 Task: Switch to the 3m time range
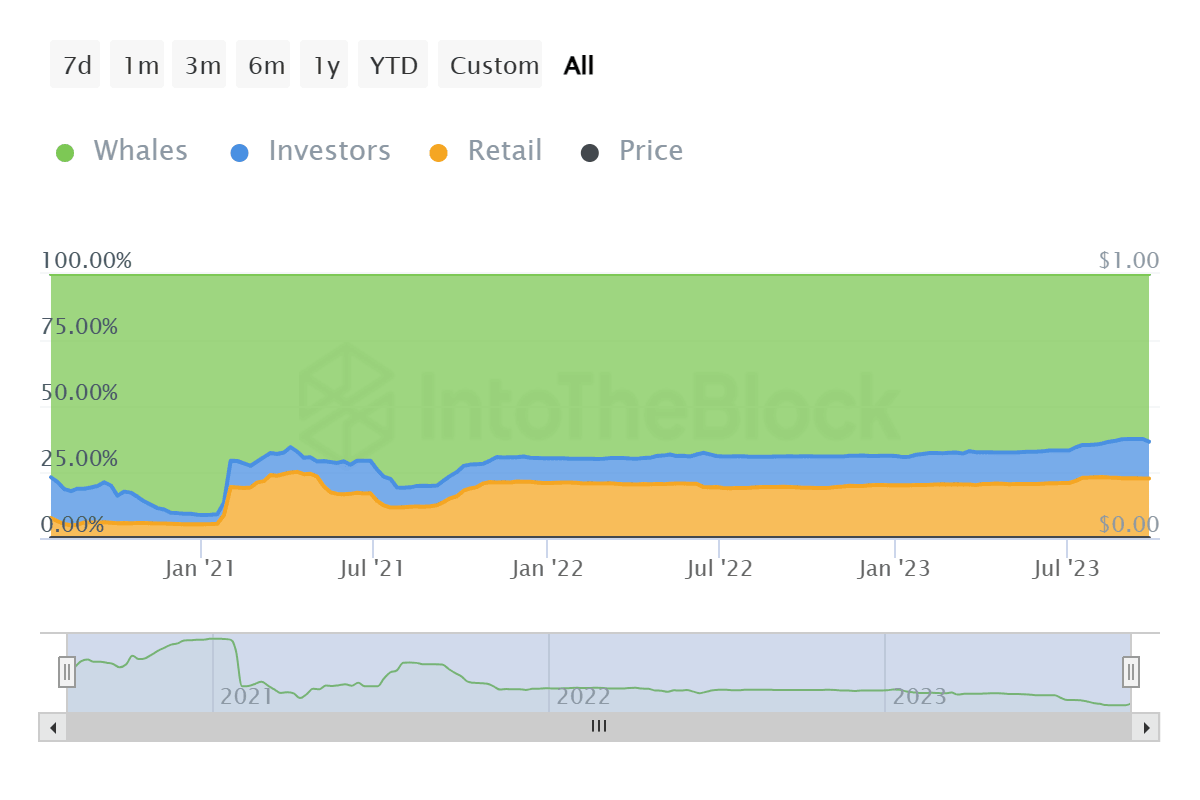point(202,66)
